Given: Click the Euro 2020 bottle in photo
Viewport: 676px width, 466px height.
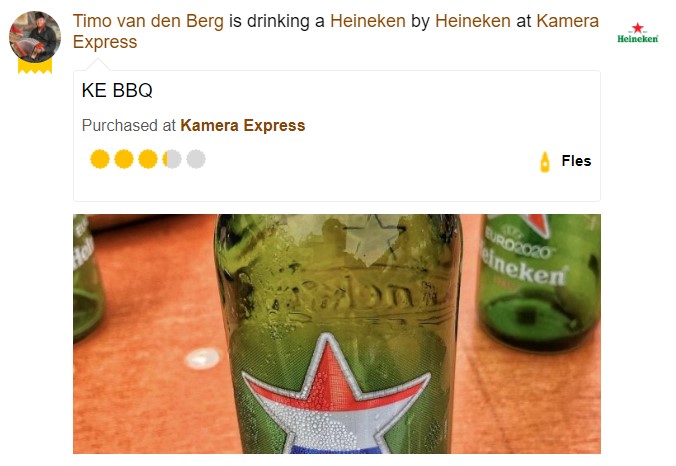Looking at the screenshot, I should [x=539, y=280].
